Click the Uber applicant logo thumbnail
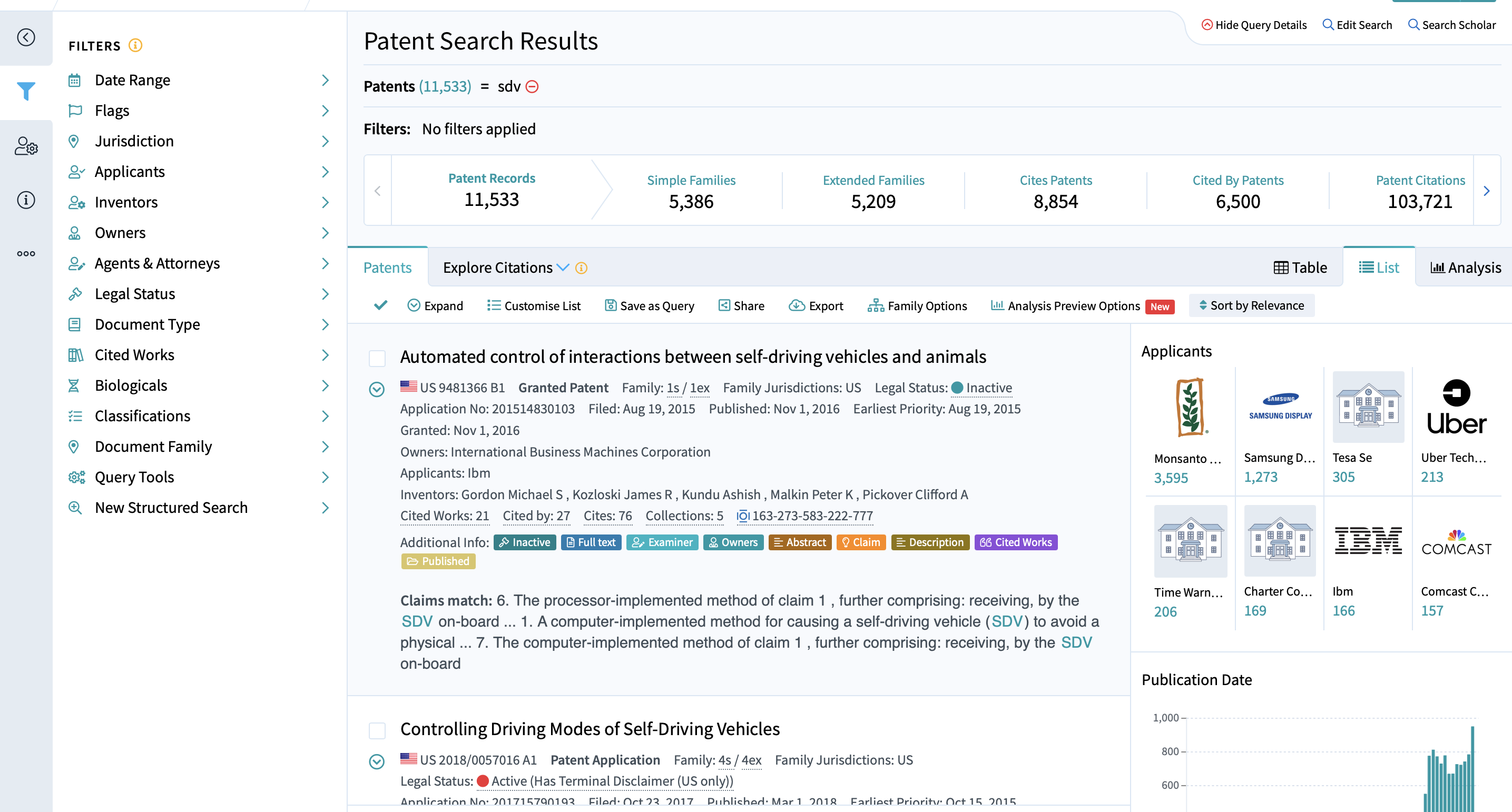This screenshot has height=812, width=1512. [1456, 407]
